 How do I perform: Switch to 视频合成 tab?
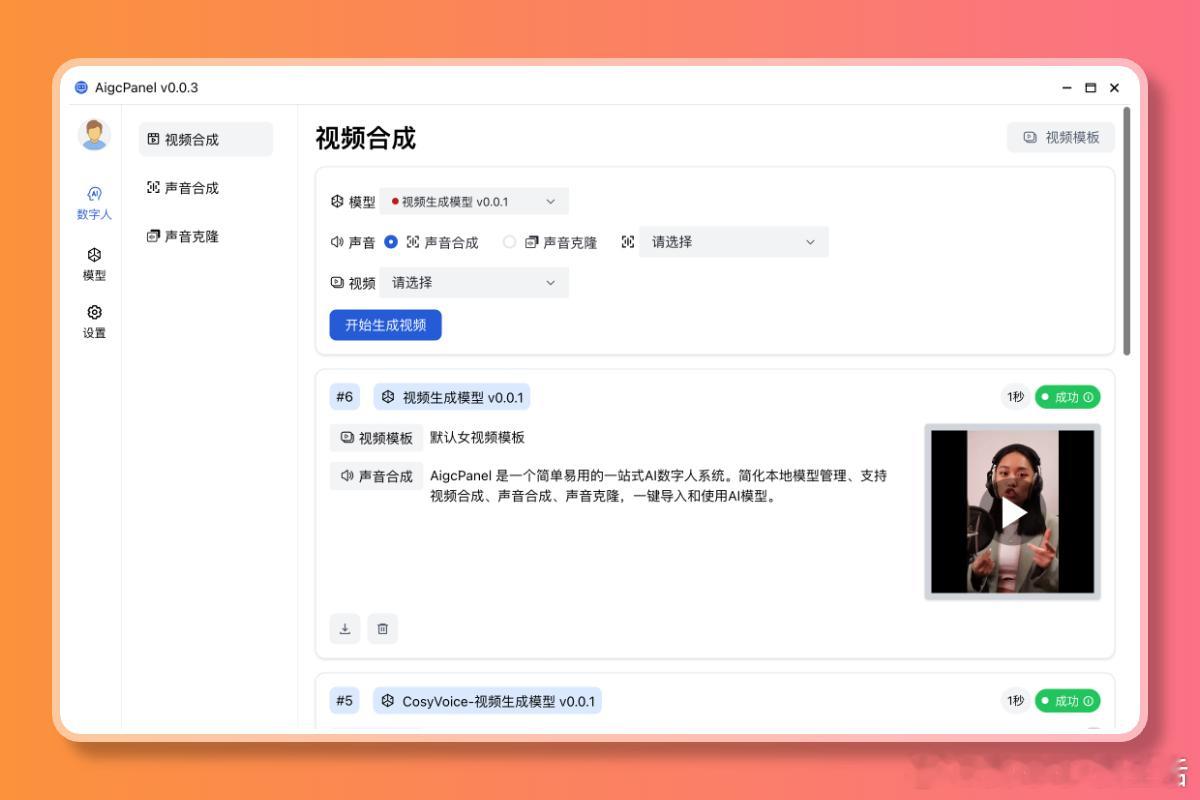205,139
